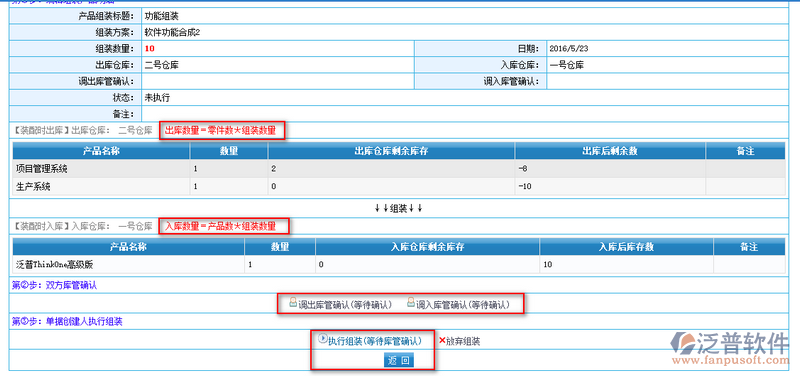The image size is (800, 376).
Task: Click the date value 2016/5/23
Action: coord(569,49)
